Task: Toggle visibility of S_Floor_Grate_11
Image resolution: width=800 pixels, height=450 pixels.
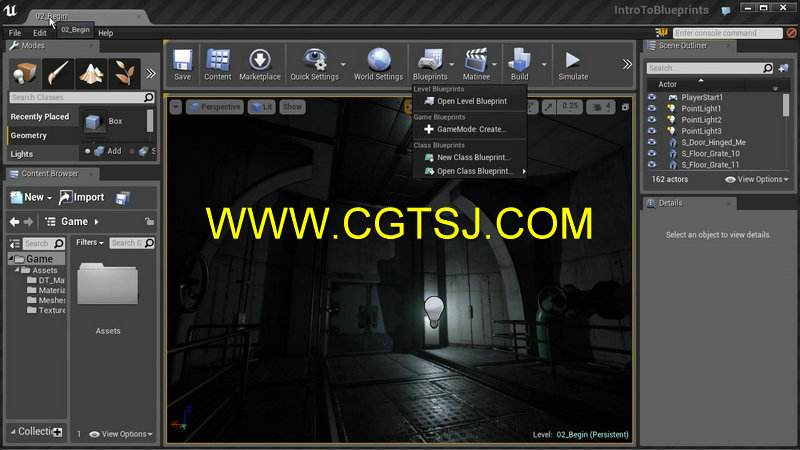Action: pyautogui.click(x=652, y=164)
